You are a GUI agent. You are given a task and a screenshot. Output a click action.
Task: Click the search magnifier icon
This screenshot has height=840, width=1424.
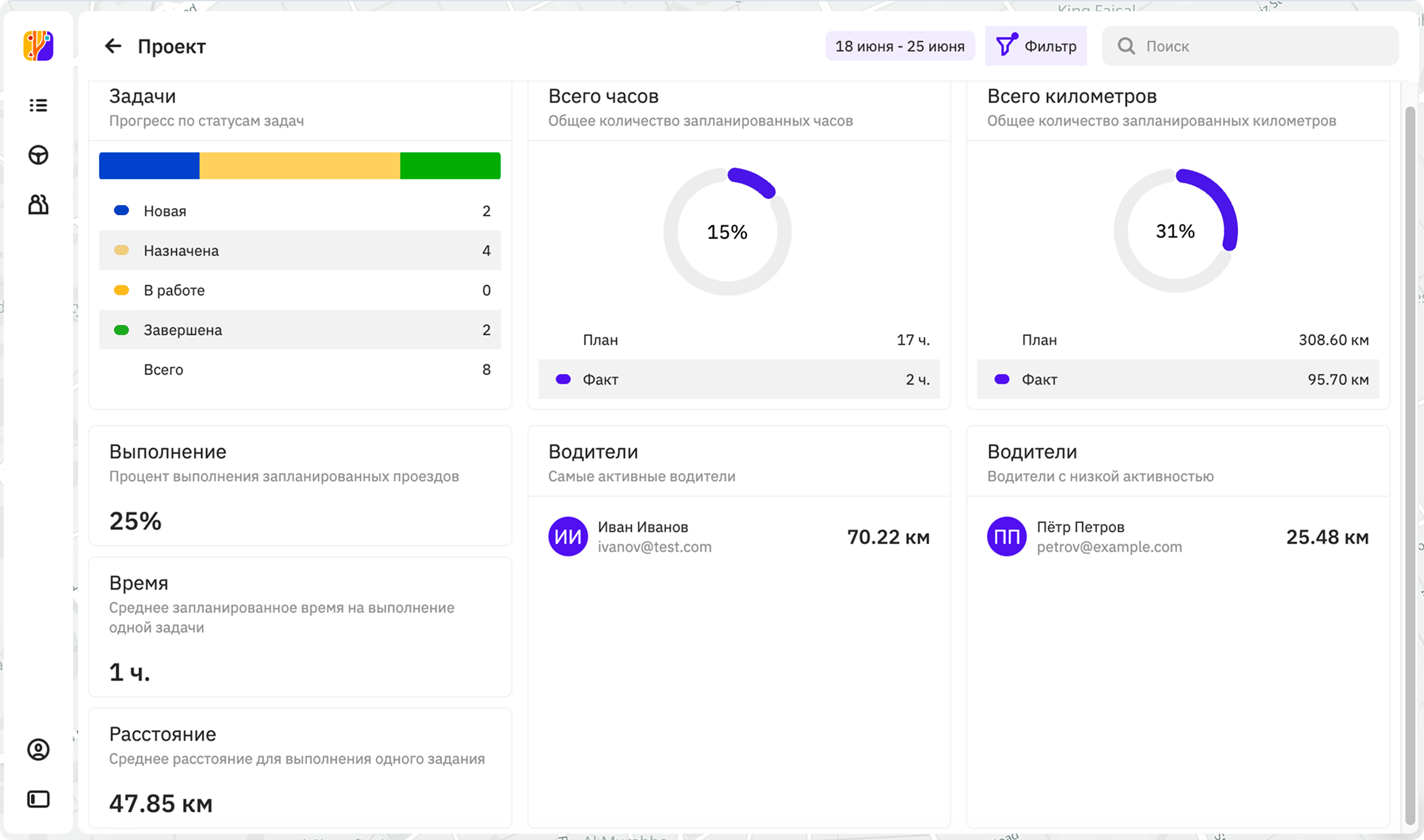(1126, 46)
